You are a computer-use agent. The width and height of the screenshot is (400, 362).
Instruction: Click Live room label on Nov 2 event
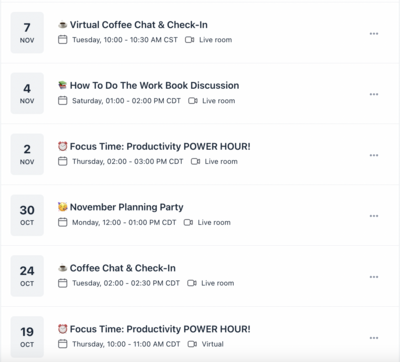(x=221, y=162)
